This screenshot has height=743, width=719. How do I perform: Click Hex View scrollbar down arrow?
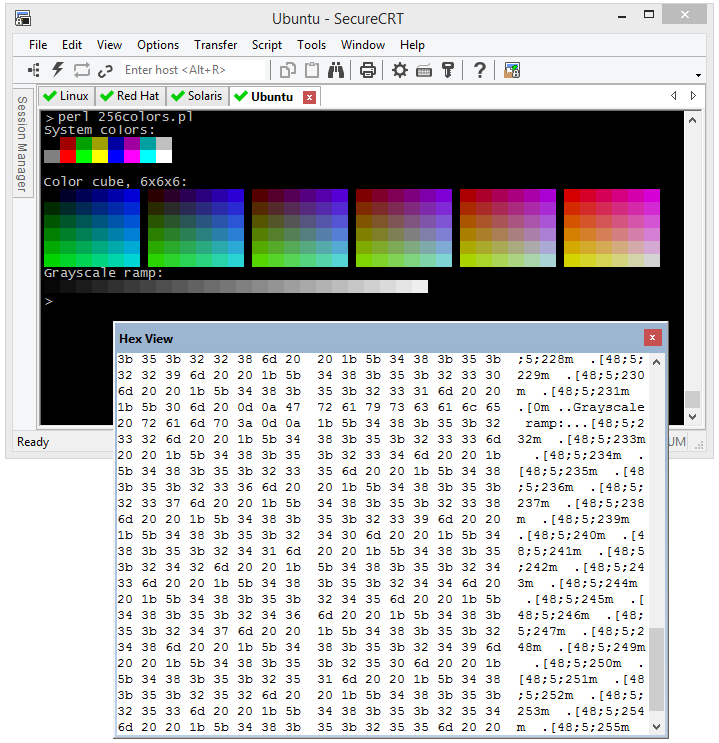click(657, 728)
